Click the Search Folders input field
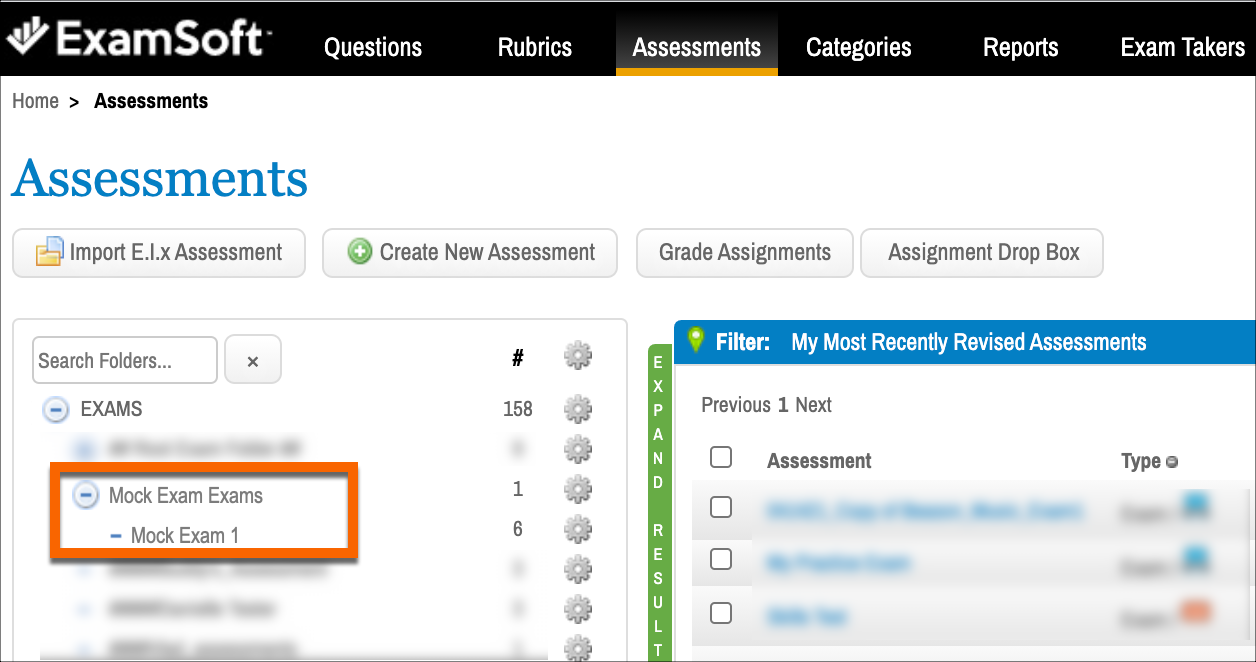The width and height of the screenshot is (1256, 662). point(125,361)
